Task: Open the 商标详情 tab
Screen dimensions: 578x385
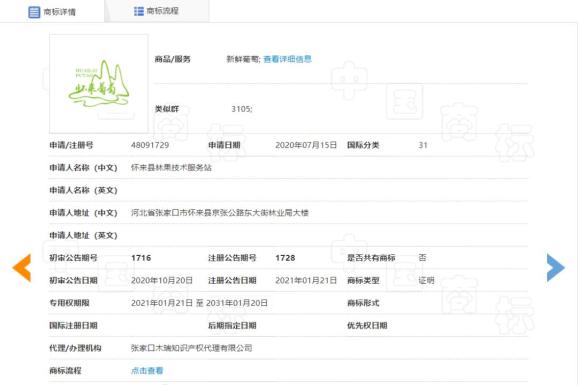Action: (52, 12)
